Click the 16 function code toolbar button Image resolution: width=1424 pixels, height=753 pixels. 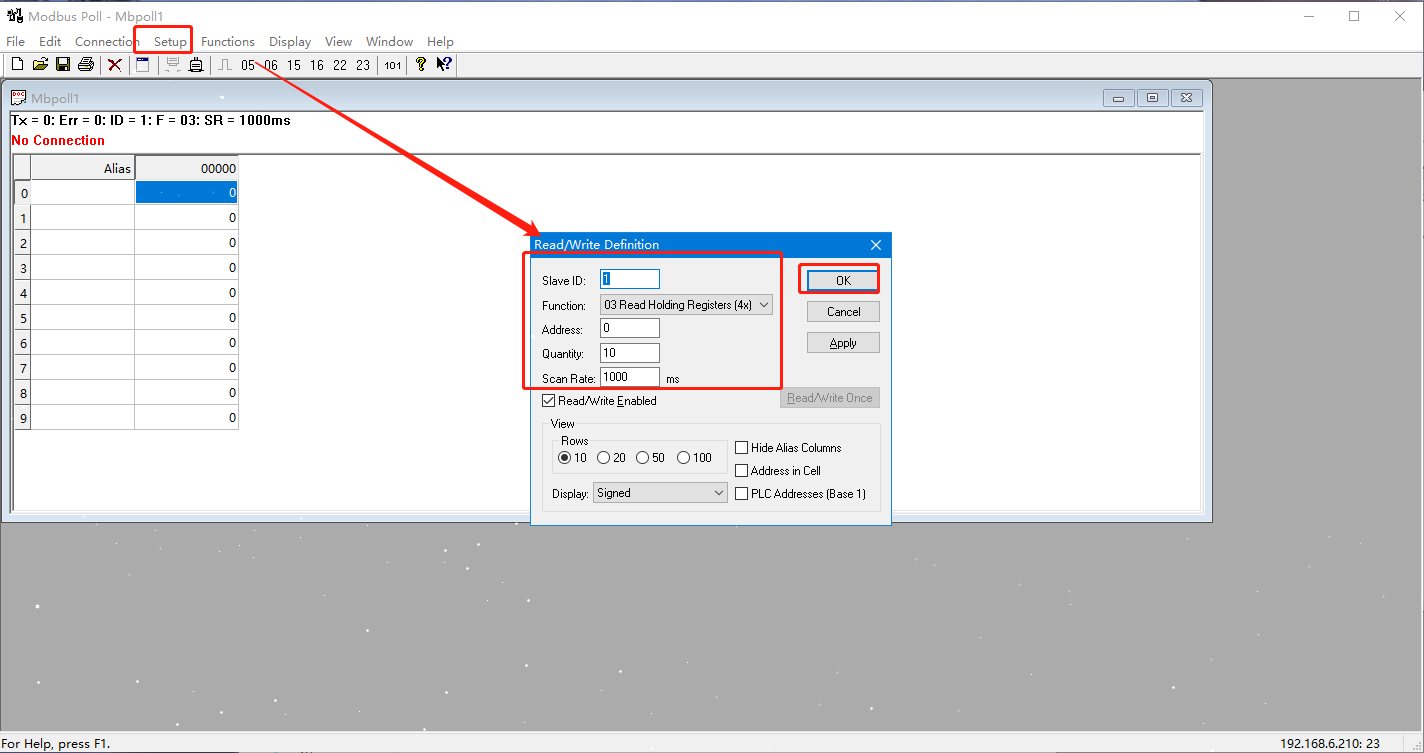pyautogui.click(x=317, y=65)
